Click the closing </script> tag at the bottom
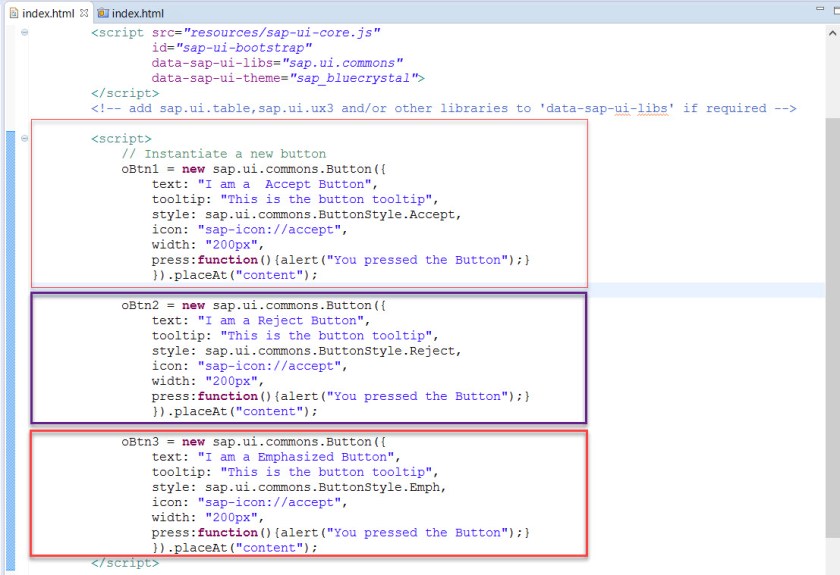 coord(125,563)
